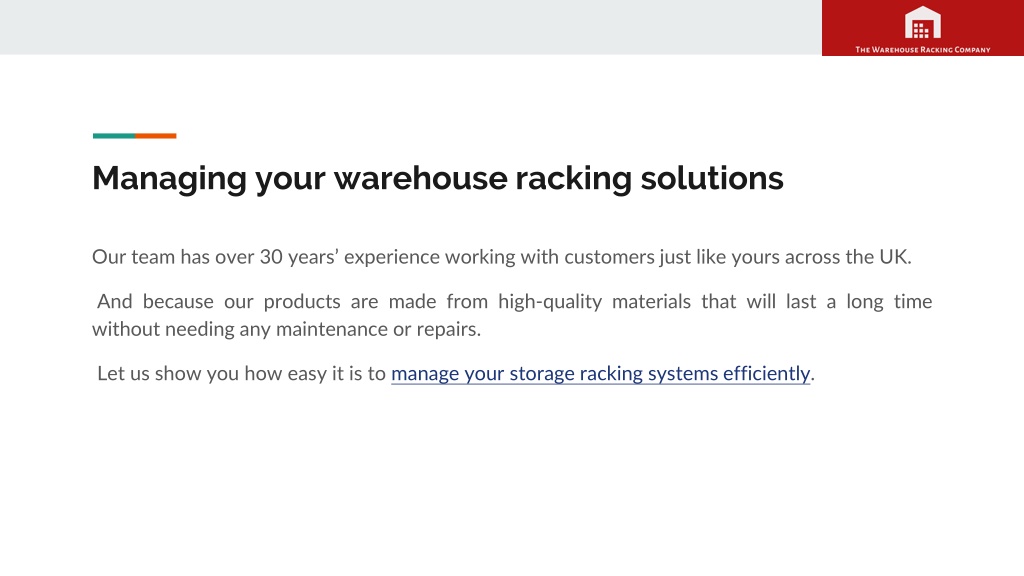Click the orange segment of the accent bar

point(155,136)
